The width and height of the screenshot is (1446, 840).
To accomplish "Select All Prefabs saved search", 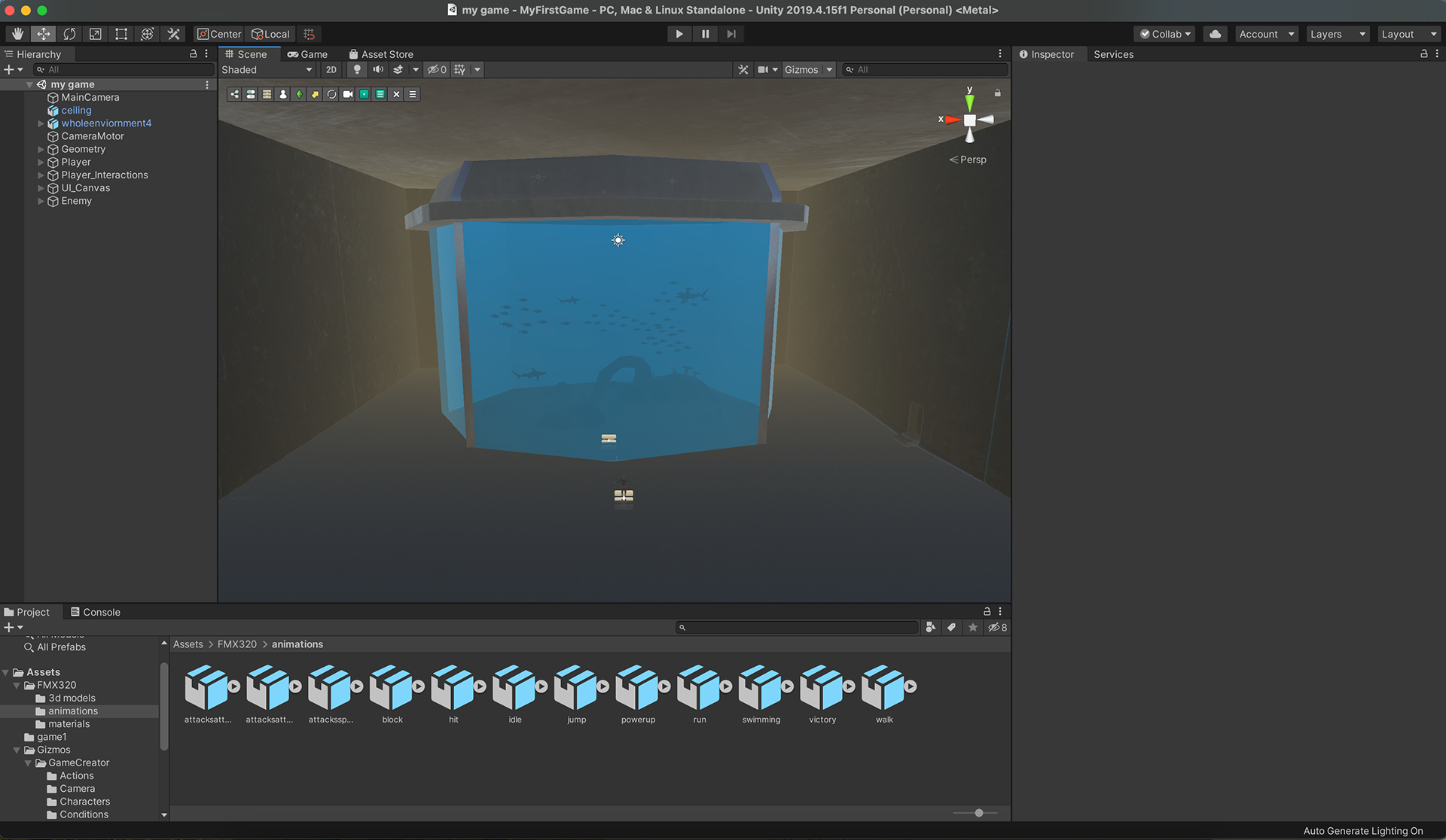I will tap(61, 647).
